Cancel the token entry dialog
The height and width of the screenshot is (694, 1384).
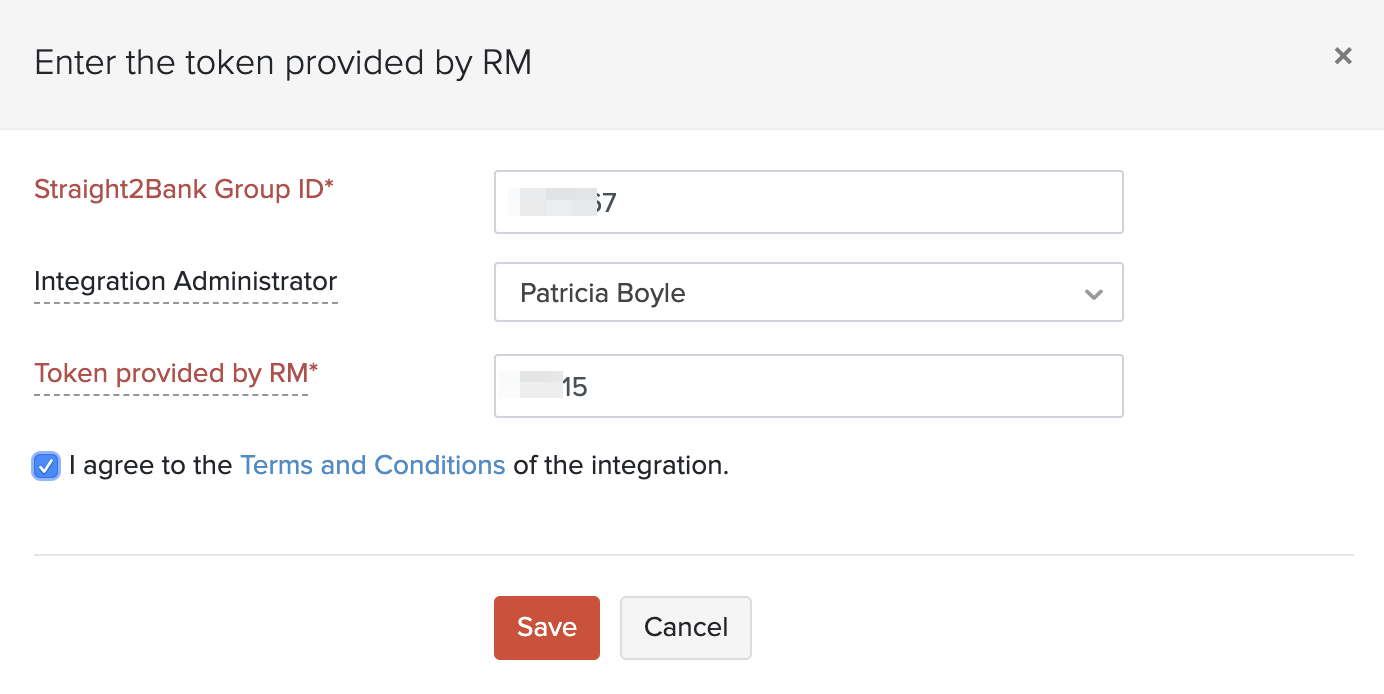(x=685, y=628)
